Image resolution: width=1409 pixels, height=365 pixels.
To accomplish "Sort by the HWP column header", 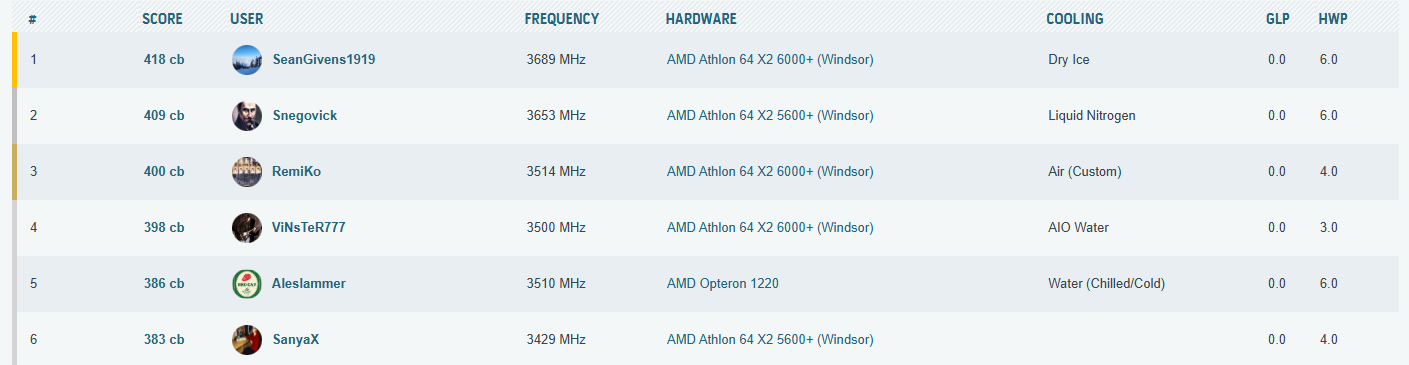I will (x=1333, y=19).
